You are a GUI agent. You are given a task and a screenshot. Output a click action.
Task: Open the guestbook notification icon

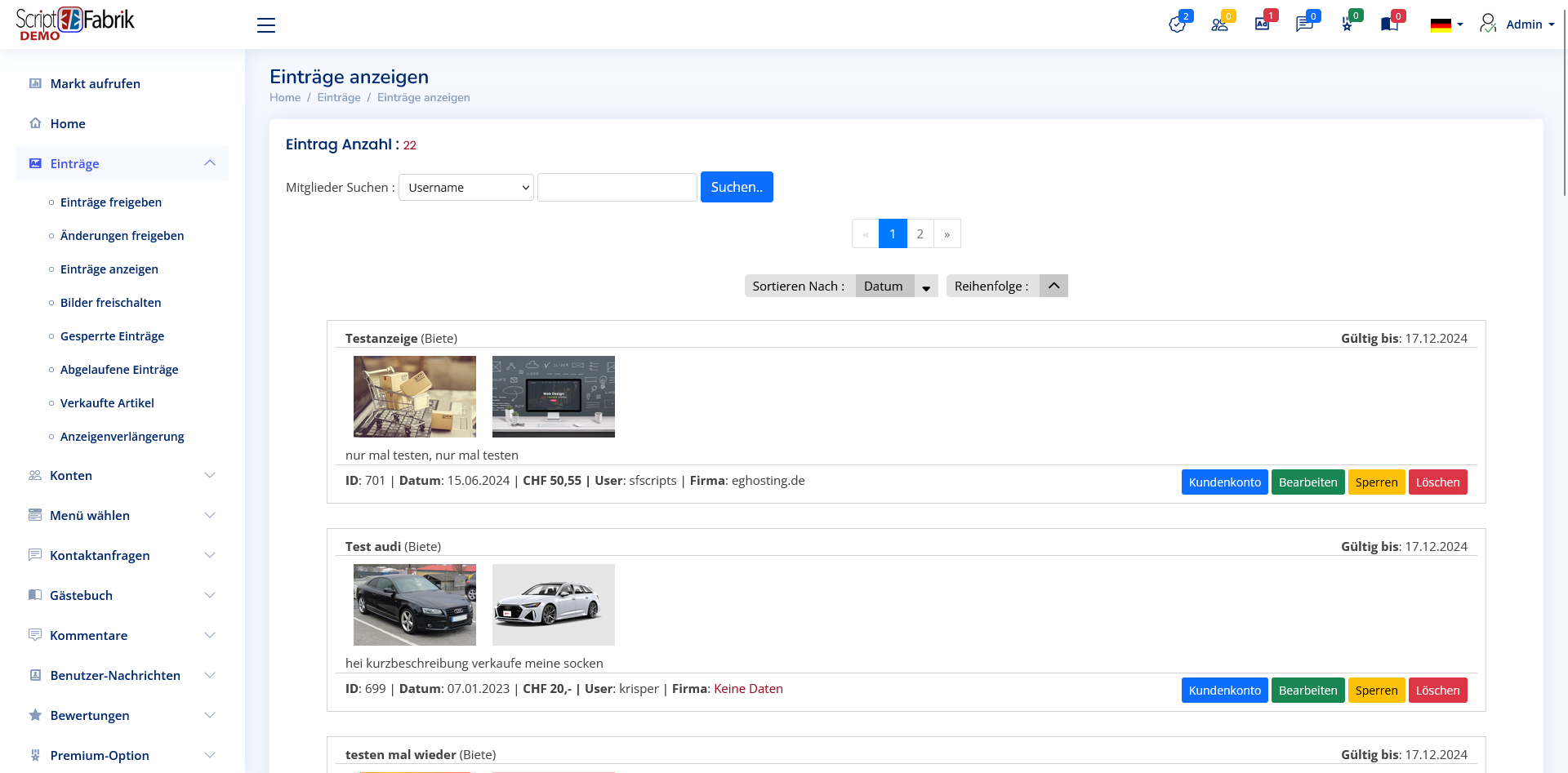pyautogui.click(x=1389, y=24)
